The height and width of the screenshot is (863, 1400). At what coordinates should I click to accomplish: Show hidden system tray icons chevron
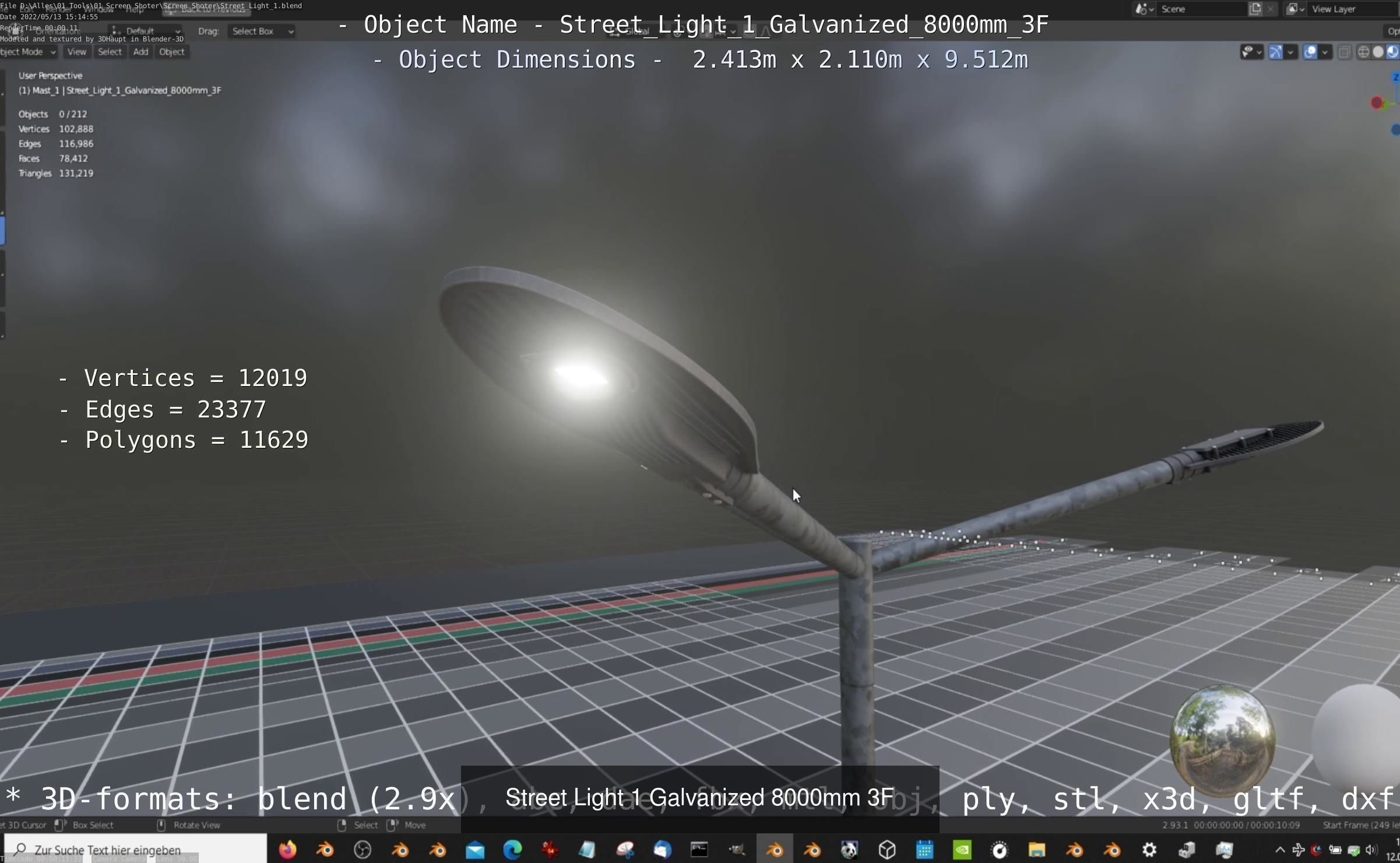pos(1280,850)
